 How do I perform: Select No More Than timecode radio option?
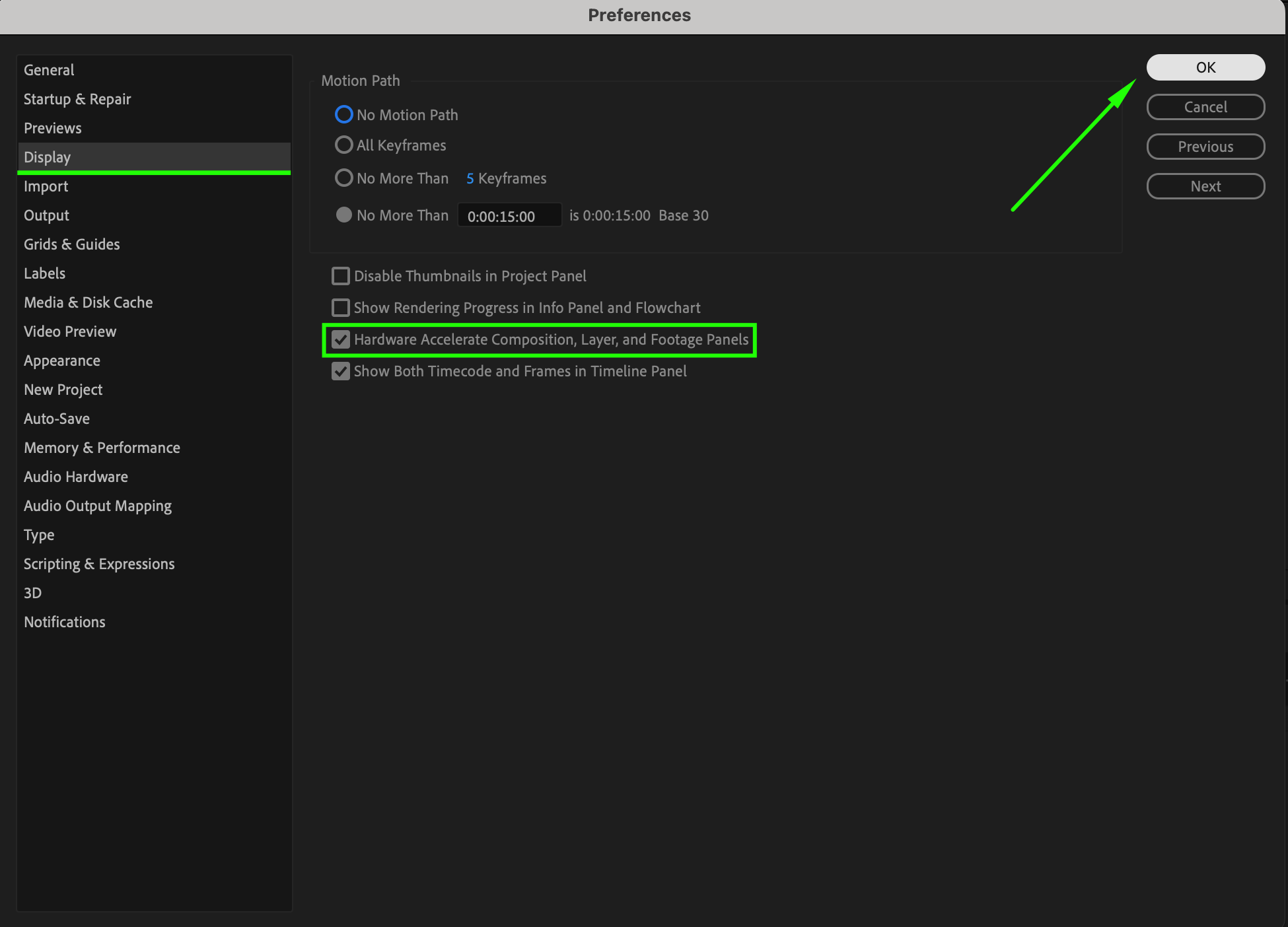tap(343, 215)
